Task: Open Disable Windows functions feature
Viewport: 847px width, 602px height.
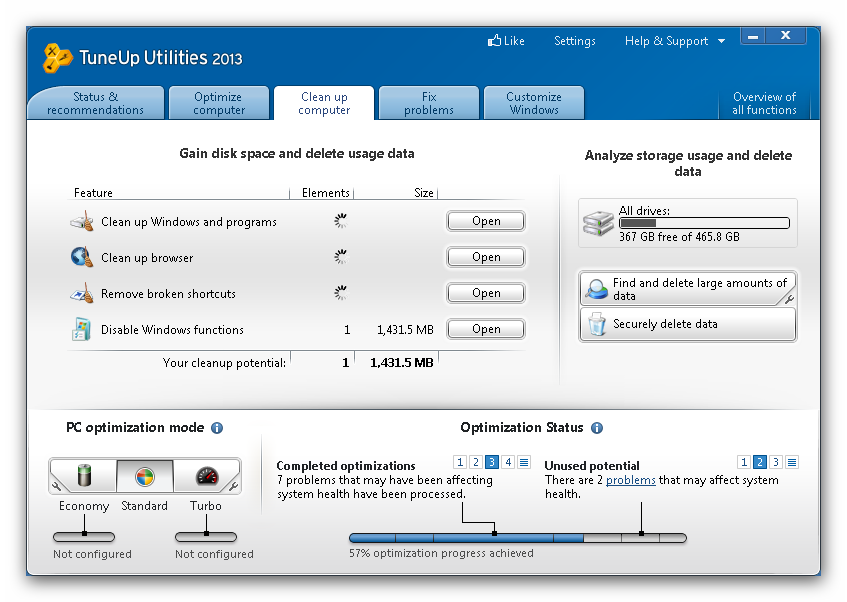Action: coord(486,329)
